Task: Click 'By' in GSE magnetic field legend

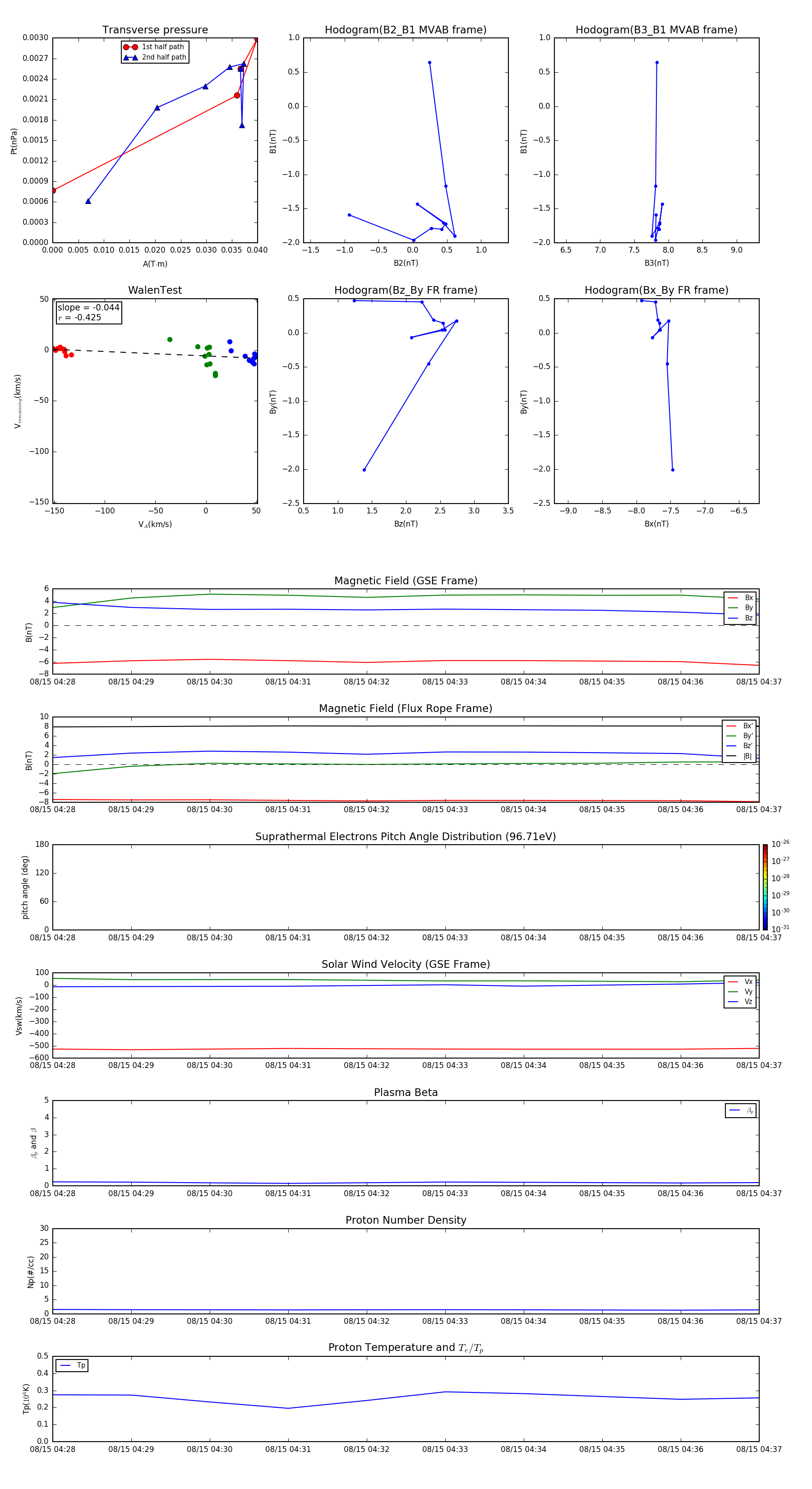Action: pyautogui.click(x=740, y=607)
